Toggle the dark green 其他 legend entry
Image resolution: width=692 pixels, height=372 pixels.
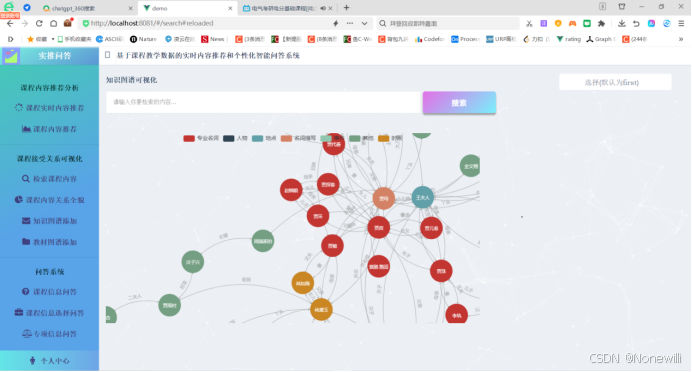[x=361, y=138]
